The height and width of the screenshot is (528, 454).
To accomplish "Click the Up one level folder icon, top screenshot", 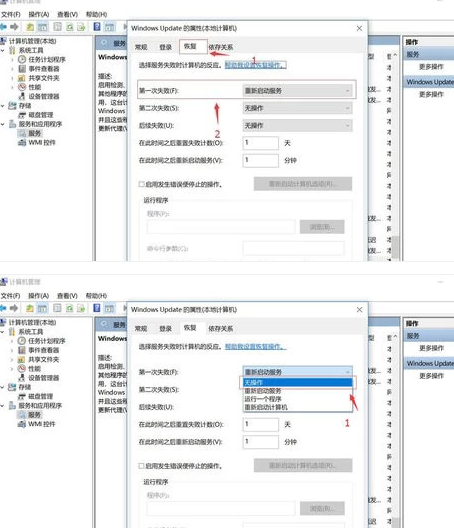I will (30, 27).
